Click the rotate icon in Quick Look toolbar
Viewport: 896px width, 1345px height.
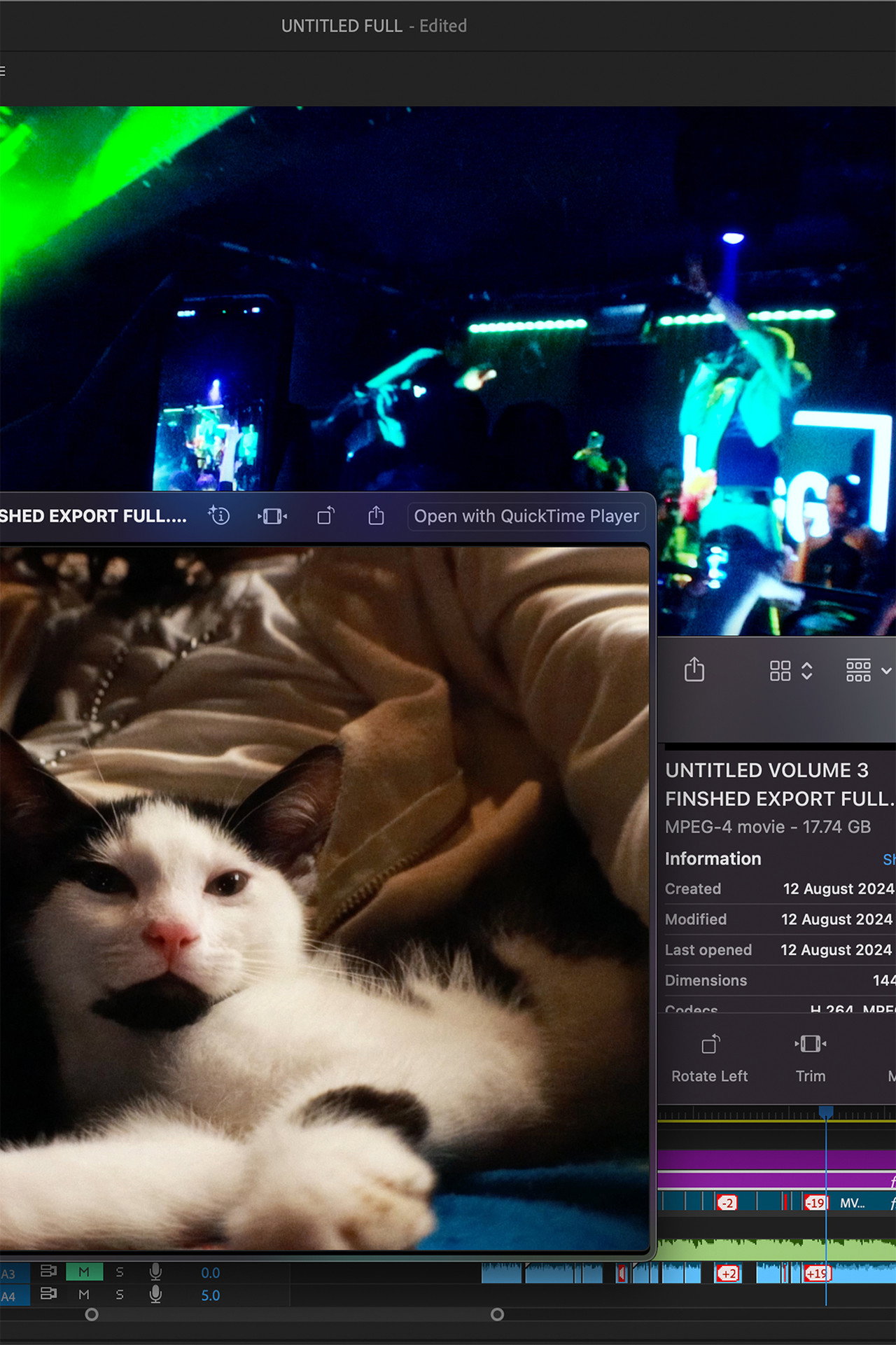[x=326, y=516]
